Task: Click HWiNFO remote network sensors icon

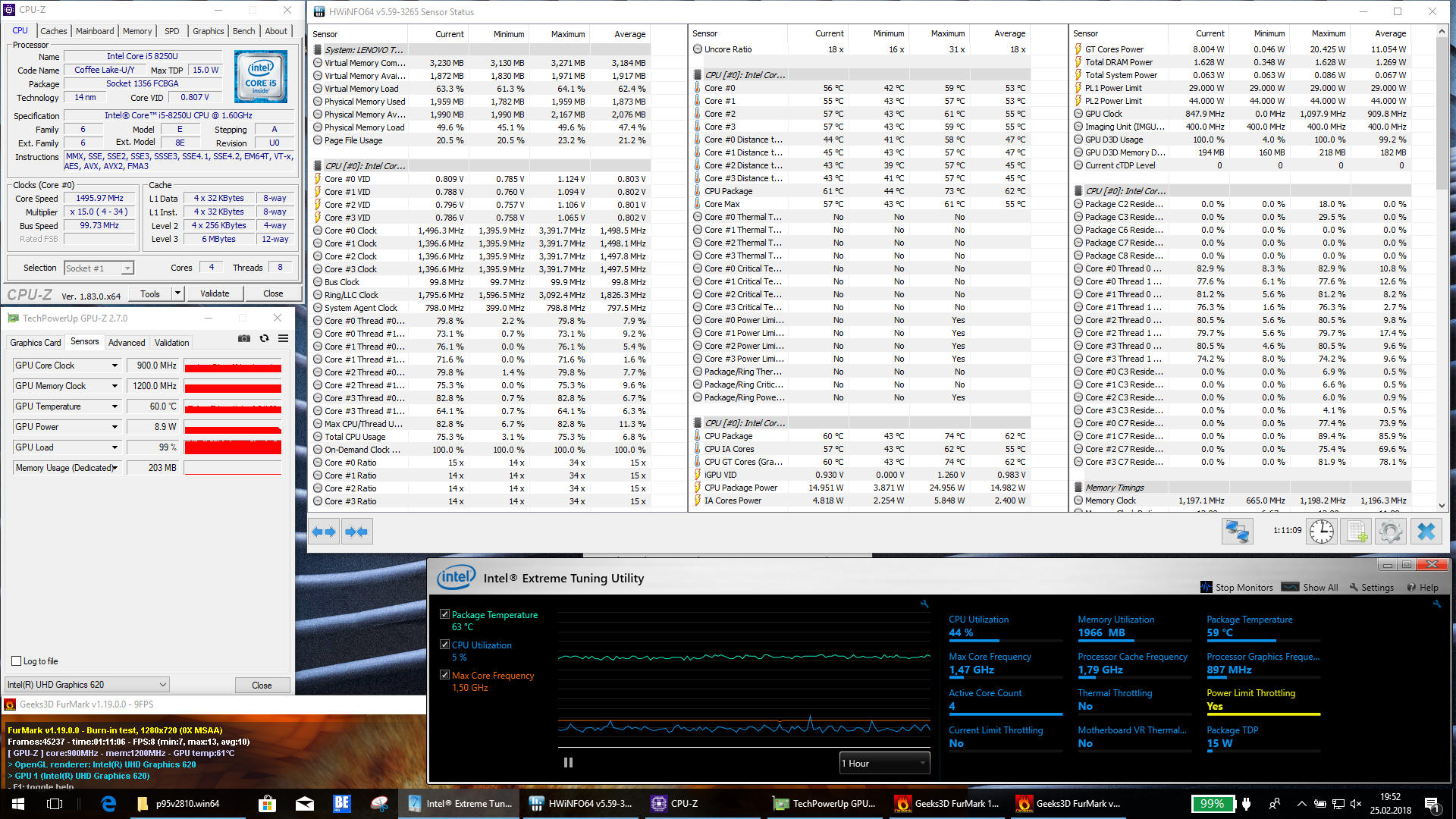Action: point(1237,532)
